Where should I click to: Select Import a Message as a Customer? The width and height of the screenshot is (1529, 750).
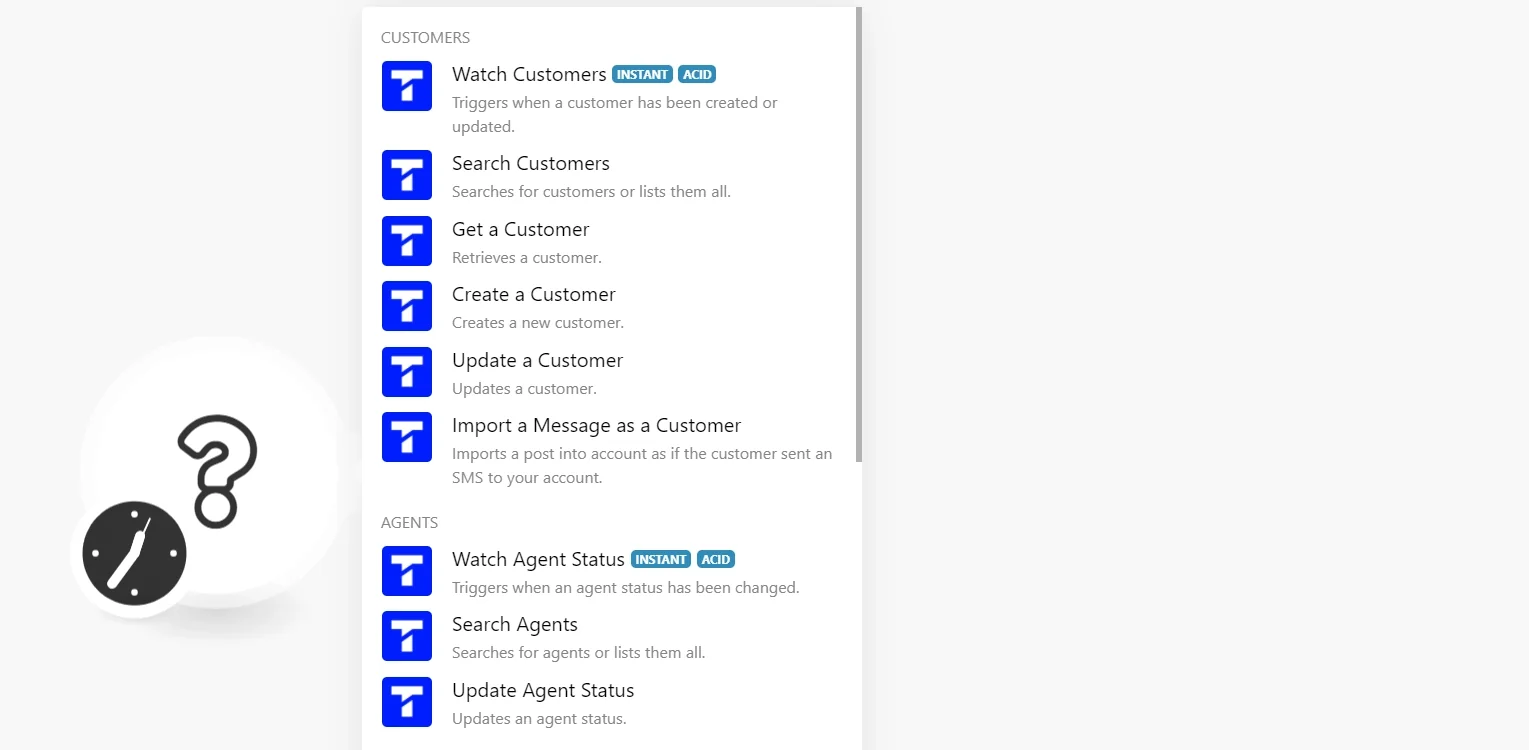pos(611,450)
